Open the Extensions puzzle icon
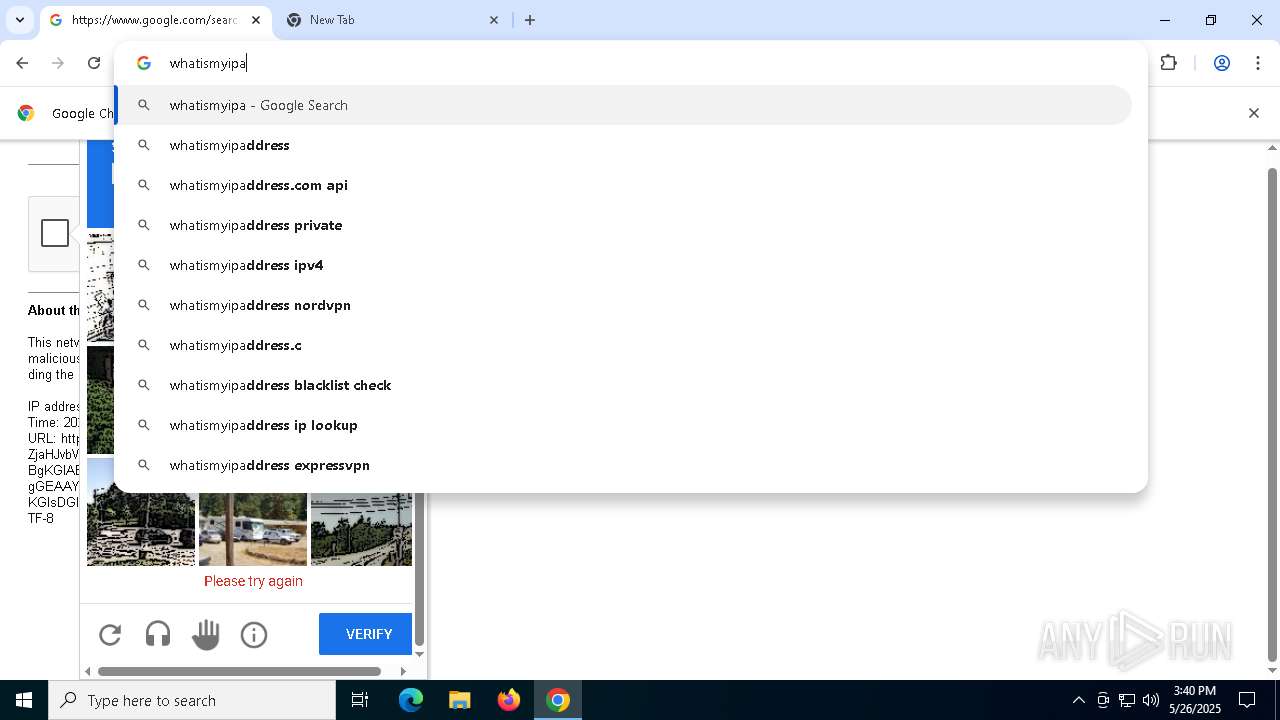 pos(1168,63)
